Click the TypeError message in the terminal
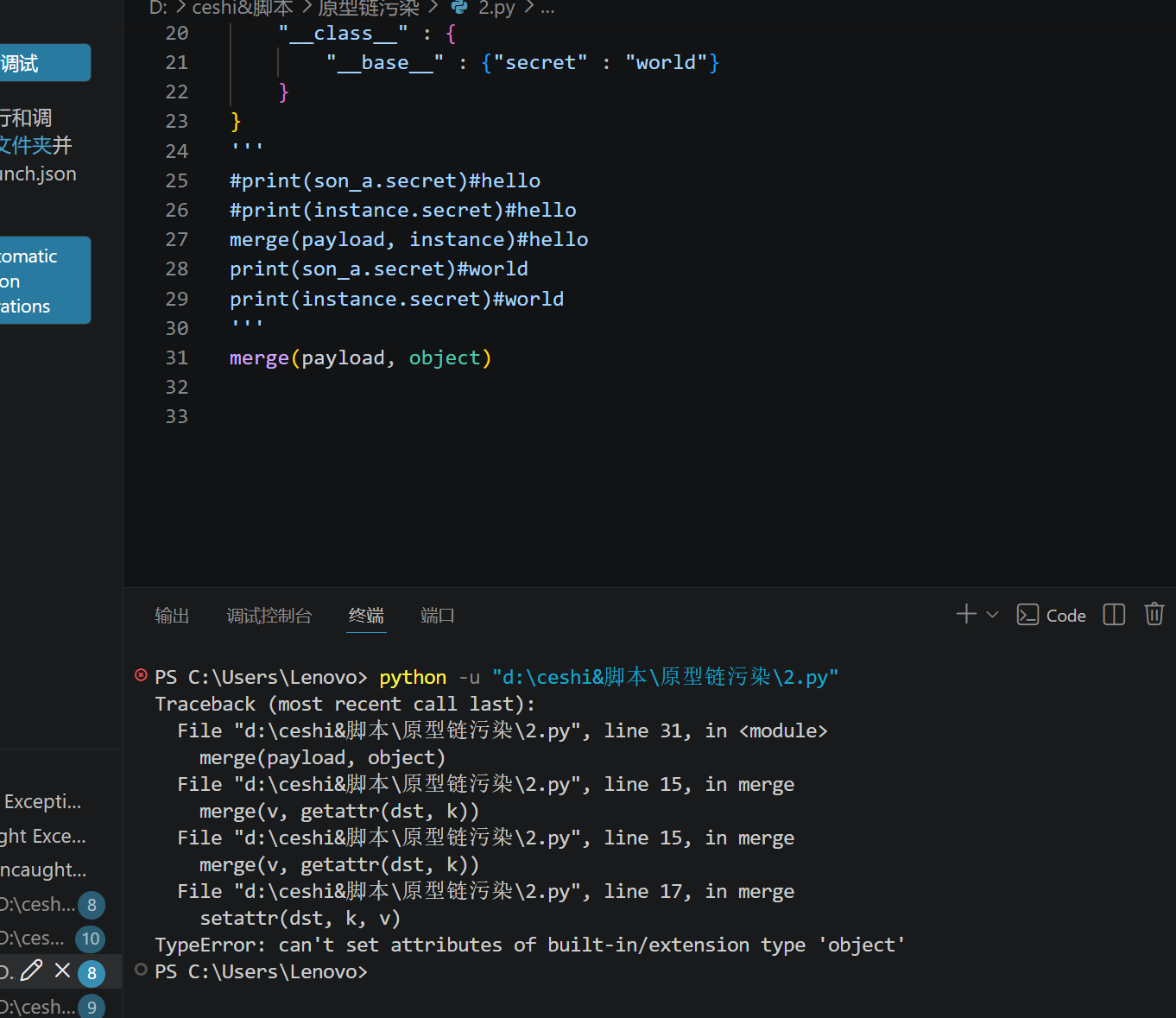 pyautogui.click(x=530, y=945)
